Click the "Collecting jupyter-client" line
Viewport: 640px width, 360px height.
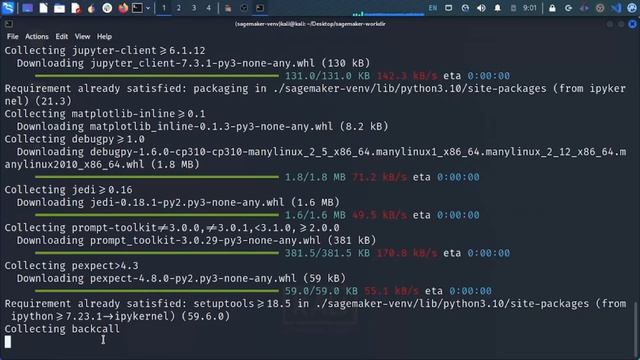click(105, 51)
